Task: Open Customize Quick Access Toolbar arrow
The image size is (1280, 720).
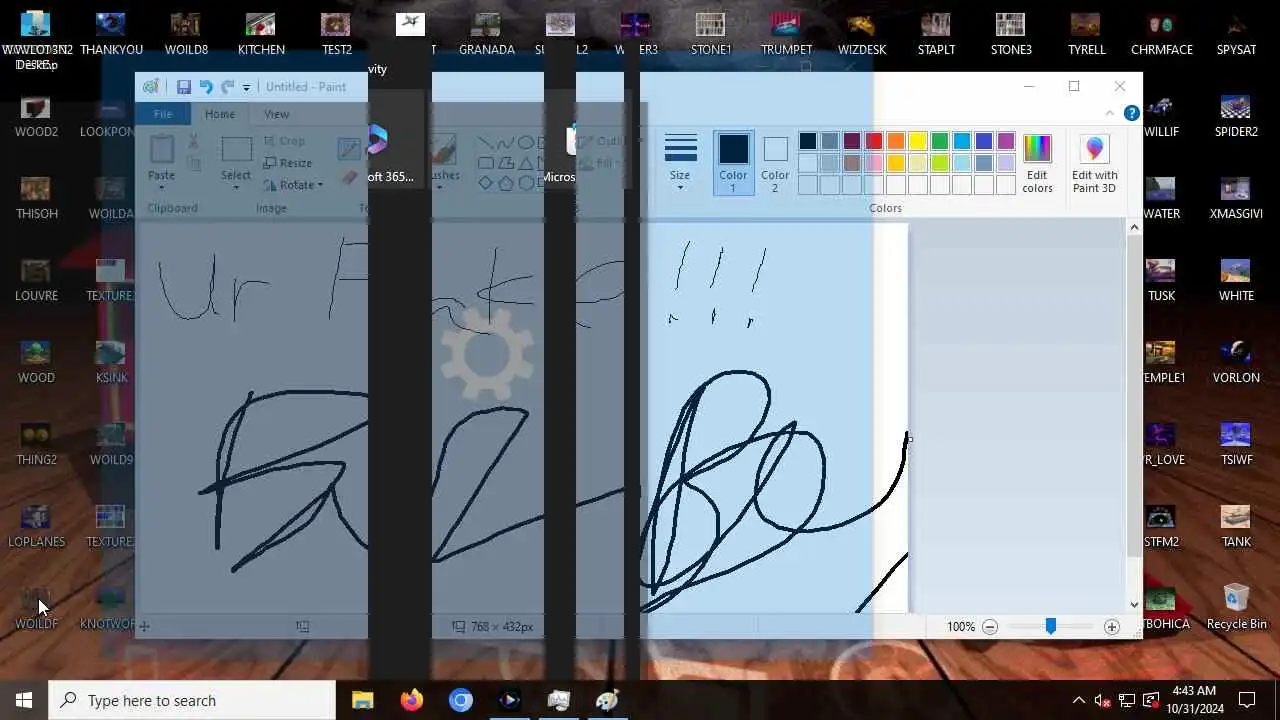Action: click(x=247, y=88)
